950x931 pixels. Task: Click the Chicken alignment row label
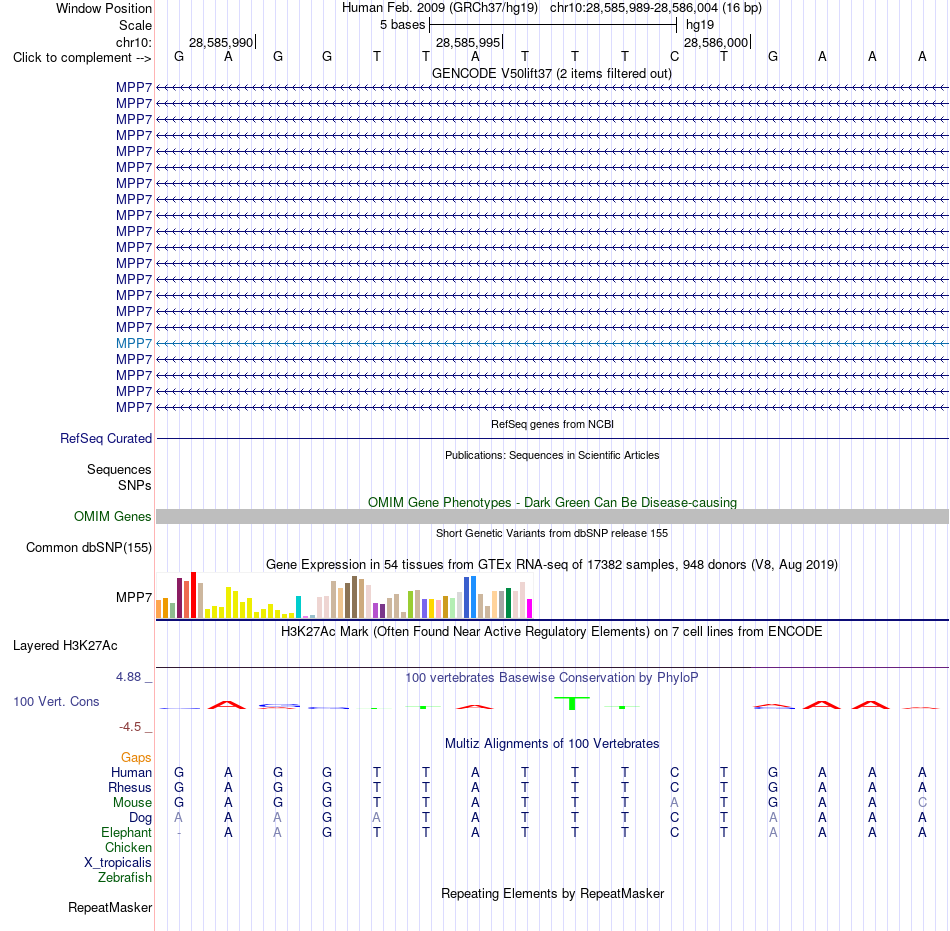pos(128,847)
